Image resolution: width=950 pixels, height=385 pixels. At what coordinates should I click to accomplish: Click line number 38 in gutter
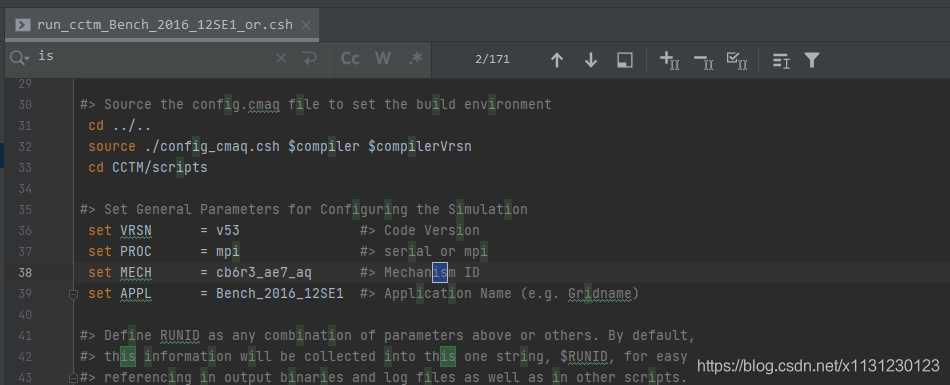pyautogui.click(x=25, y=272)
